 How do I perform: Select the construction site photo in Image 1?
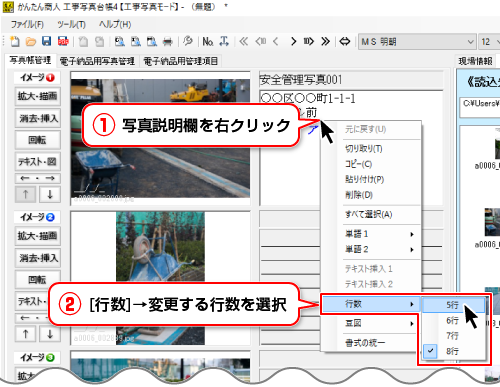pos(160,139)
